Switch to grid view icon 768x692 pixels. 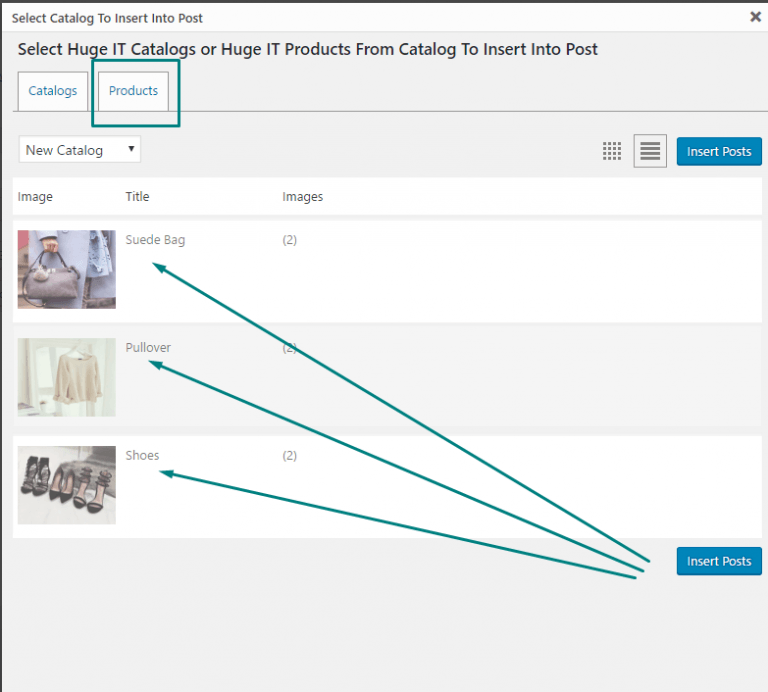tap(612, 151)
